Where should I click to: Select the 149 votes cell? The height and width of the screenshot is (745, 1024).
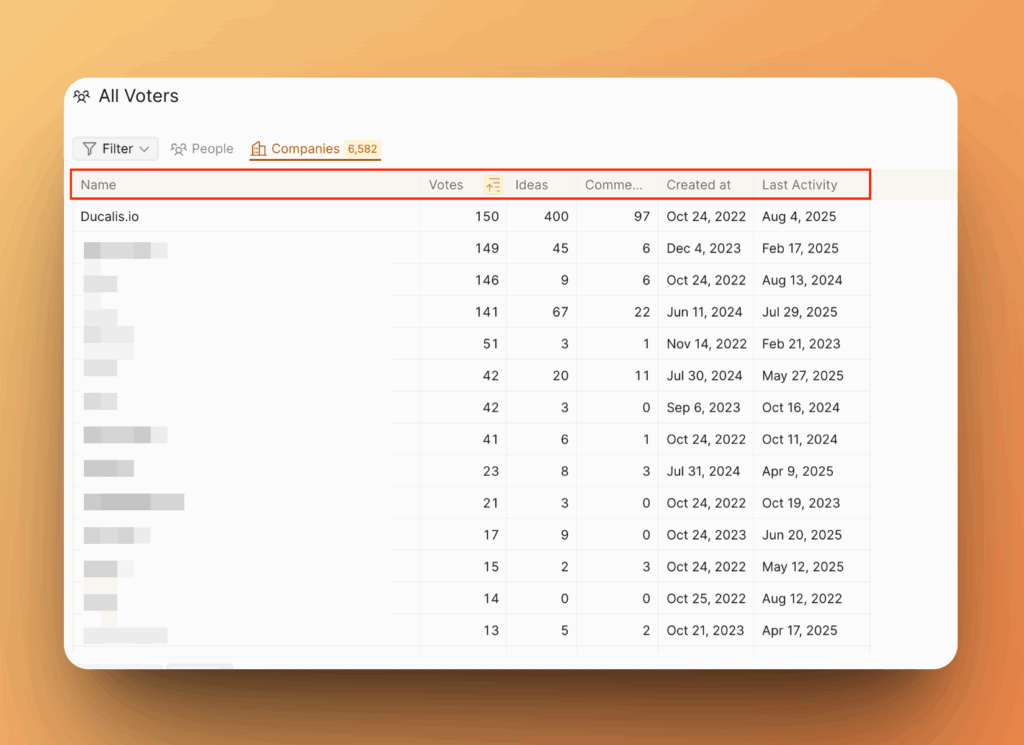pyautogui.click(x=486, y=248)
